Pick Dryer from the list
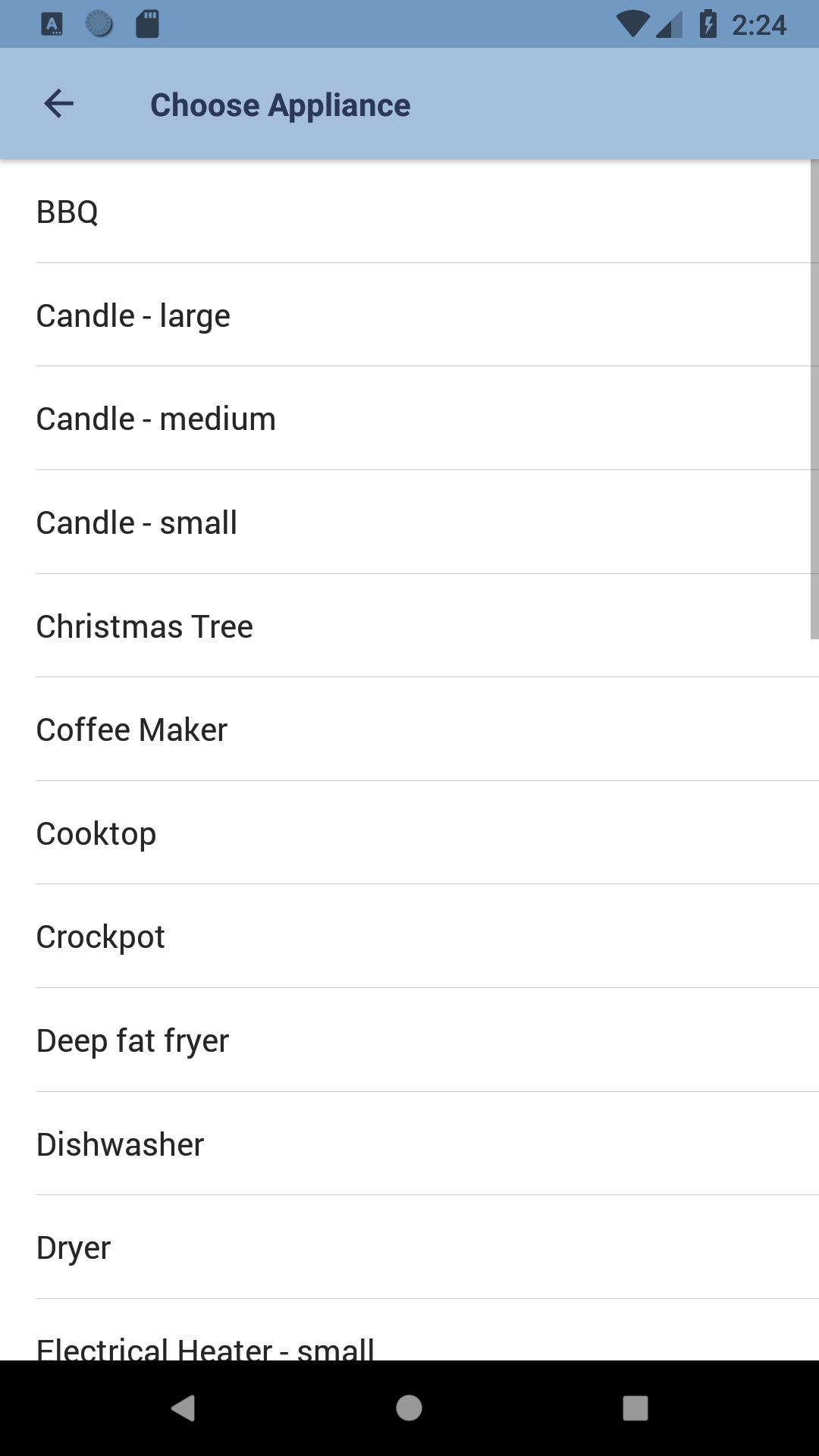 click(x=409, y=1247)
